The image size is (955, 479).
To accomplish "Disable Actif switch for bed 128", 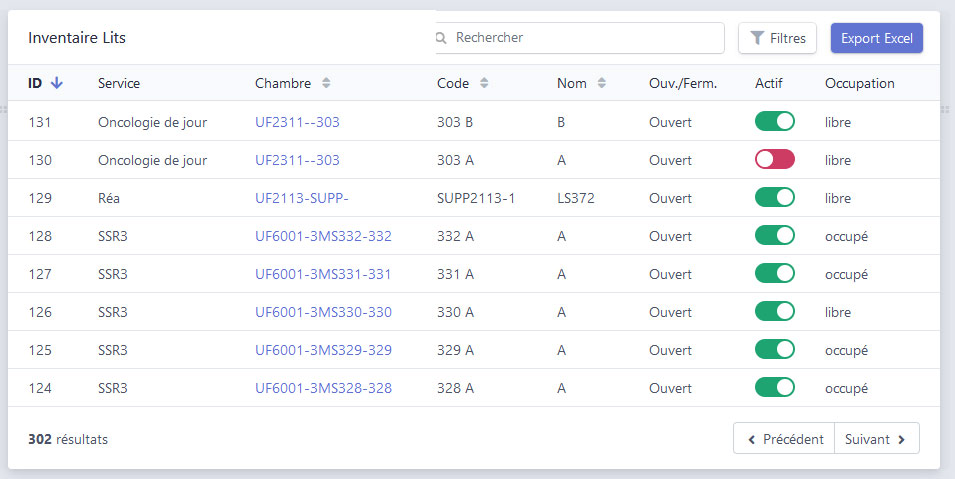I will [x=775, y=235].
